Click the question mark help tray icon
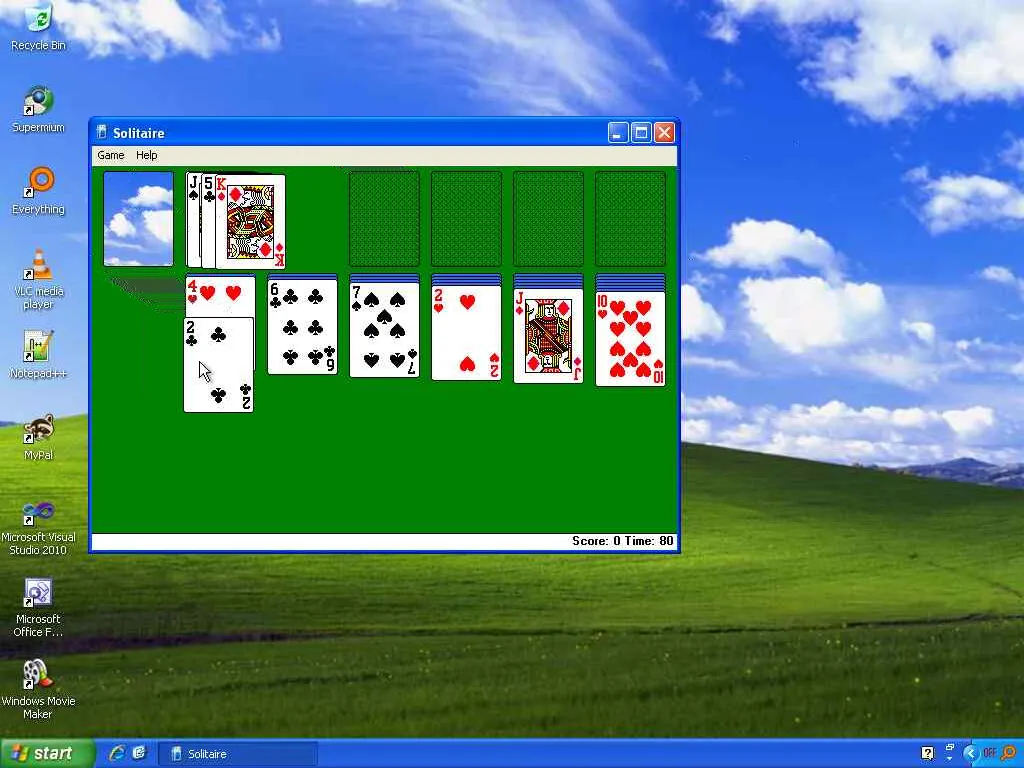1024x768 pixels. pyautogui.click(x=927, y=754)
